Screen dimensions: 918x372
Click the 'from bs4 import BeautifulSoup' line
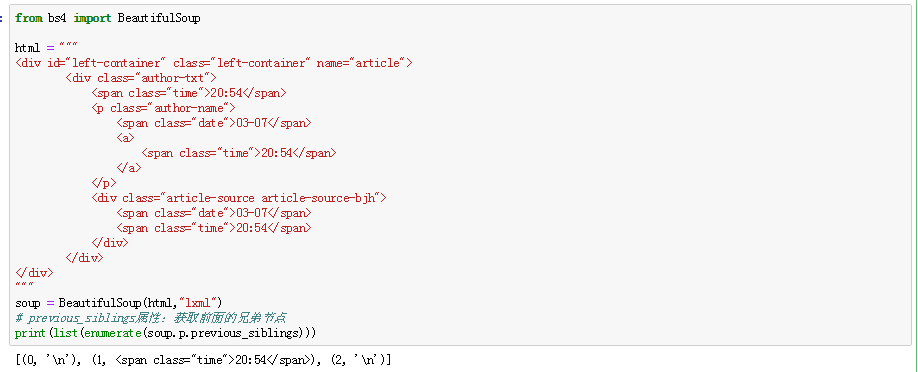tap(108, 18)
